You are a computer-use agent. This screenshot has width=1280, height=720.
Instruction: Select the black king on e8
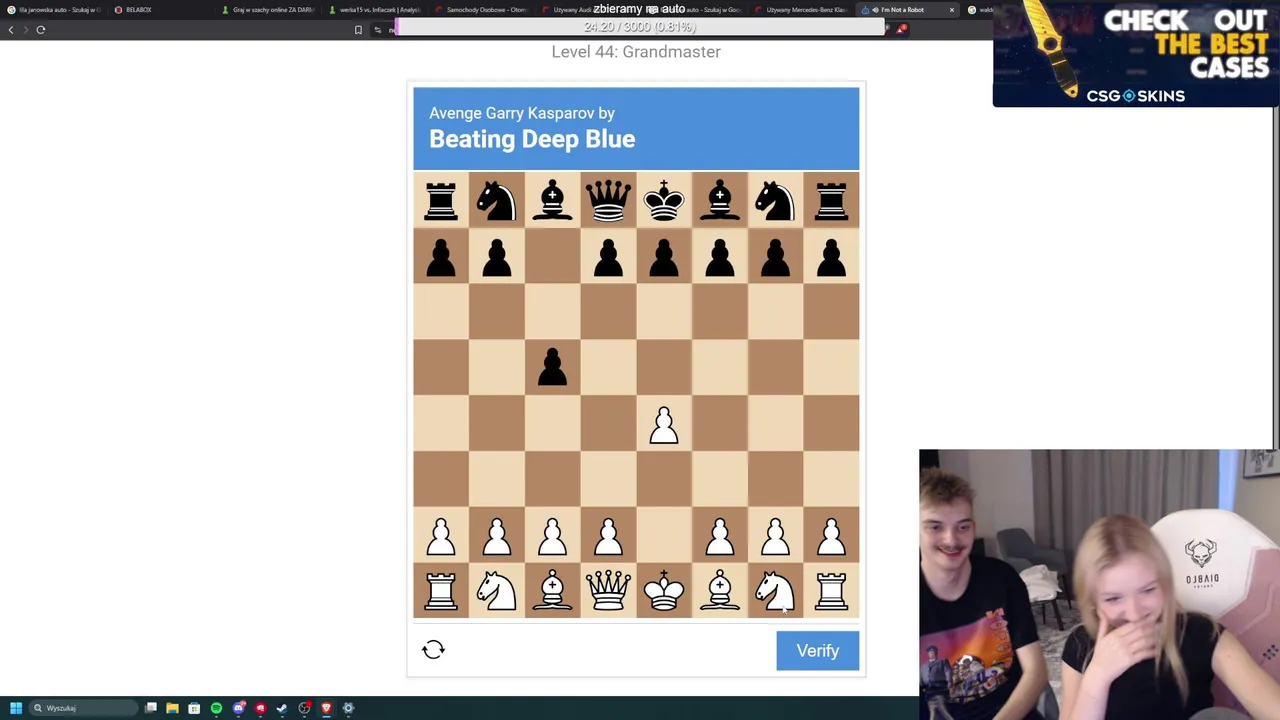(664, 201)
